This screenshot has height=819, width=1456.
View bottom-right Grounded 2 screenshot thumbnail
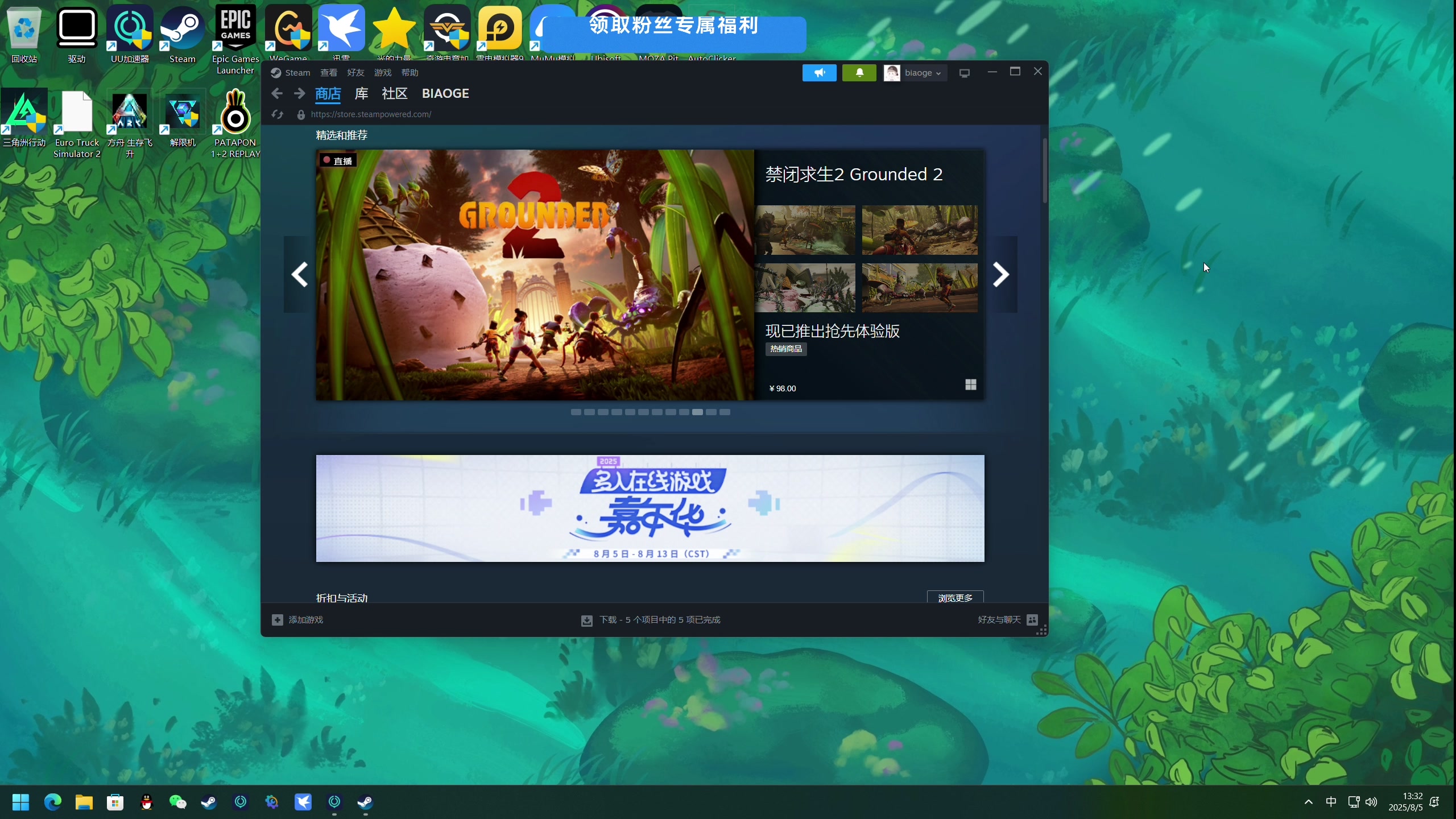pyautogui.click(x=920, y=287)
